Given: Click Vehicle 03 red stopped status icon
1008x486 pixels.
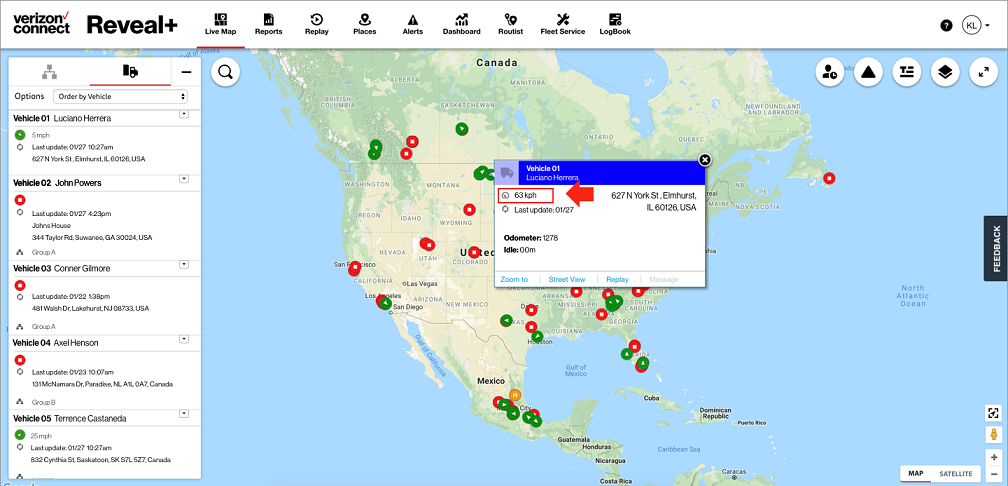Looking at the screenshot, I should (x=19, y=285).
